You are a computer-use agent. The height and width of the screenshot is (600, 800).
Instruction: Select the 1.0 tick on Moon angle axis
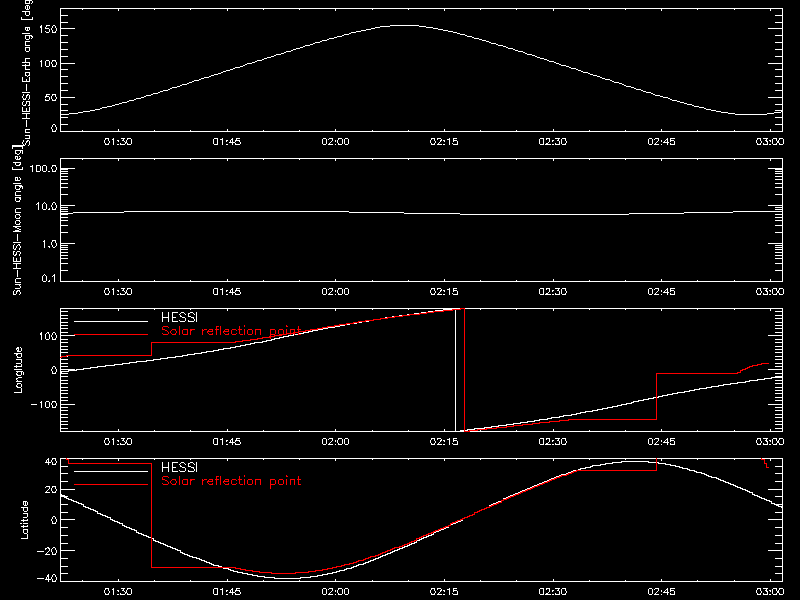(x=49, y=244)
